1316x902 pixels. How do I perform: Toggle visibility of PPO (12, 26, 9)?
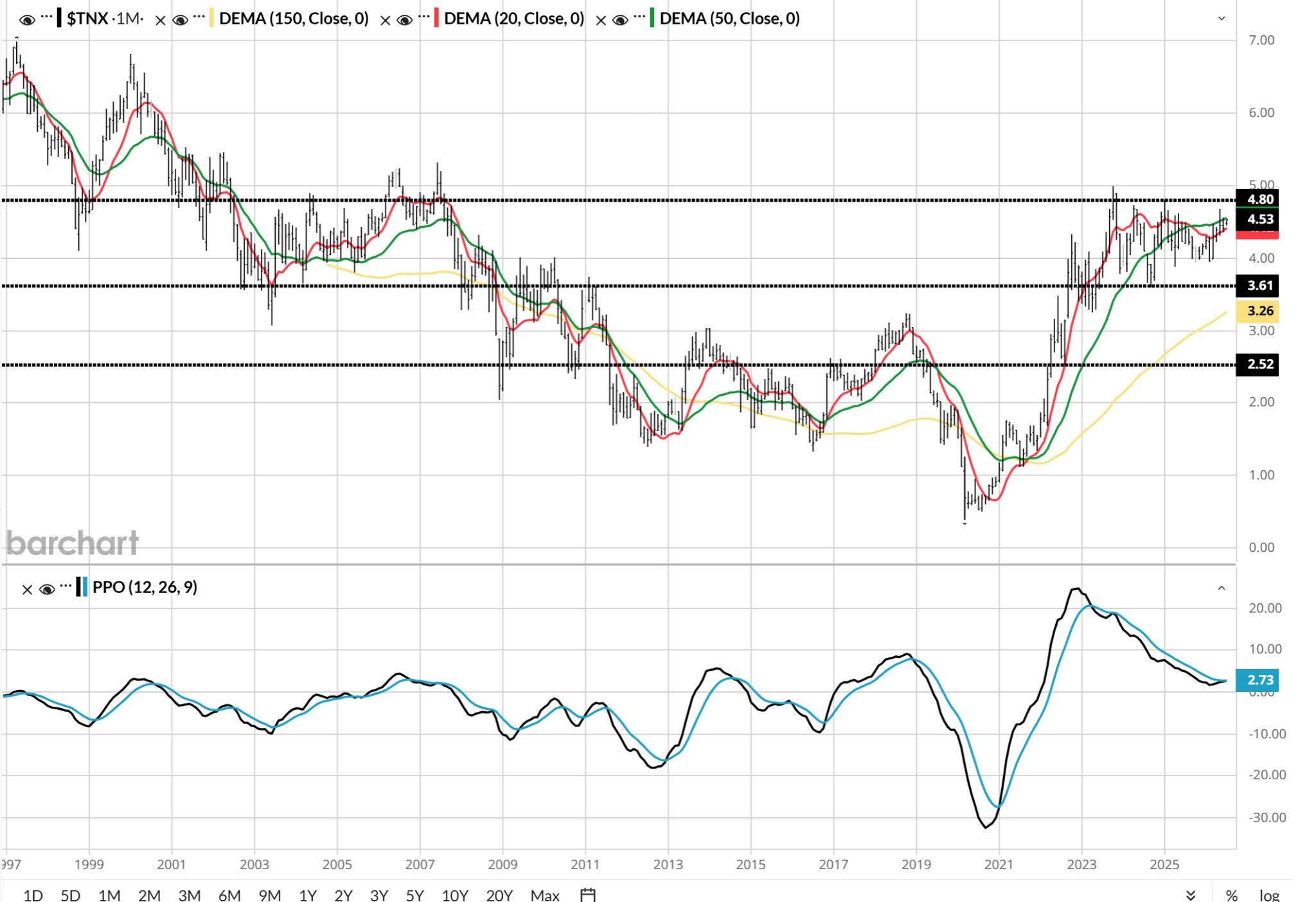pos(47,589)
